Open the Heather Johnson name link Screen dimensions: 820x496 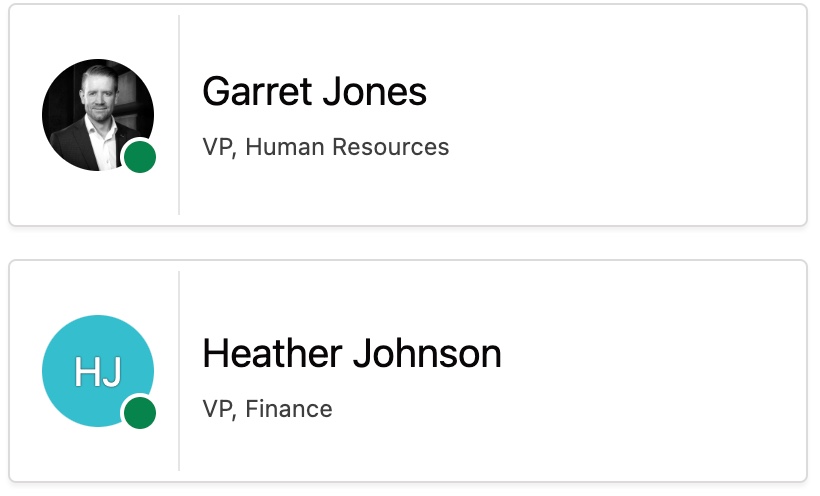click(x=351, y=354)
